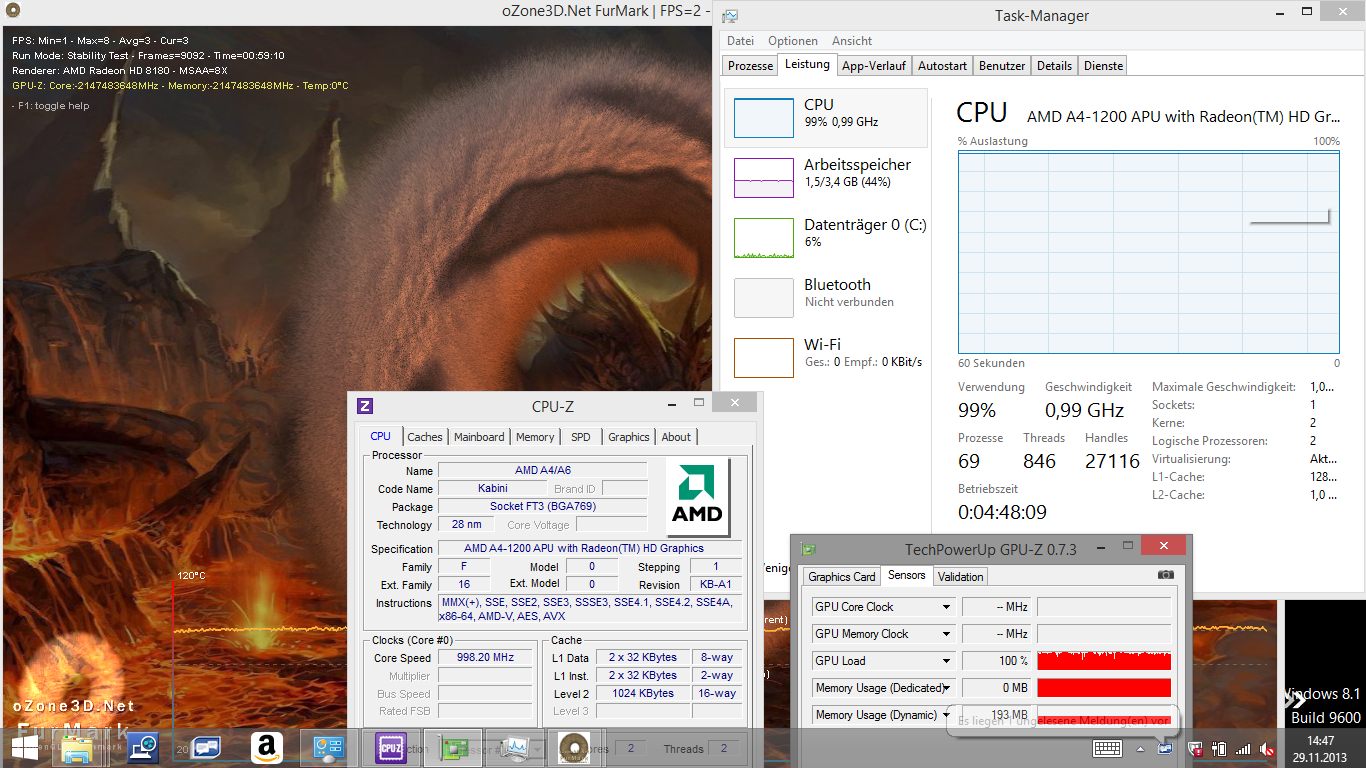Select the Wi-Fi performance entry
The image size is (1366, 768).
pos(826,357)
